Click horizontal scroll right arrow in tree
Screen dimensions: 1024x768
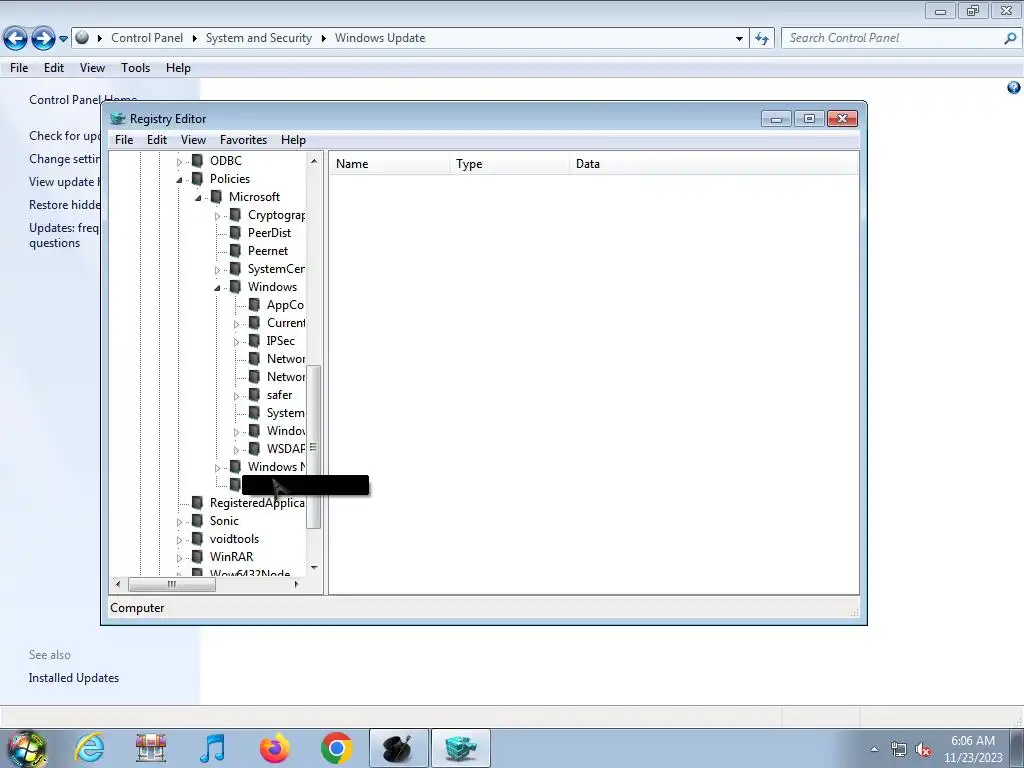click(x=296, y=584)
